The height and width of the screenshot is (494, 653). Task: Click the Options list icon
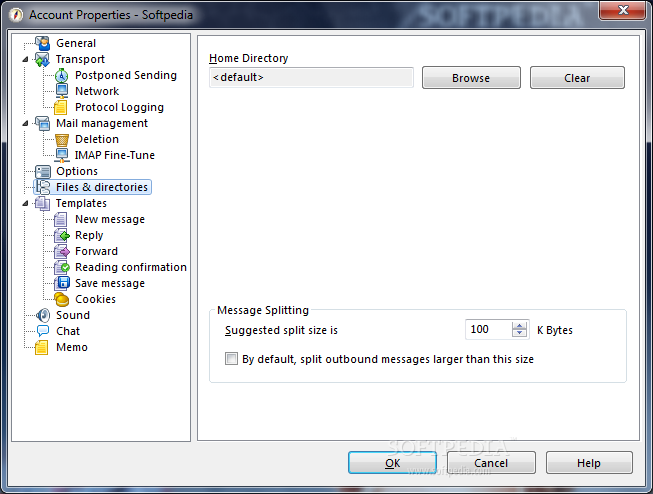coord(42,171)
